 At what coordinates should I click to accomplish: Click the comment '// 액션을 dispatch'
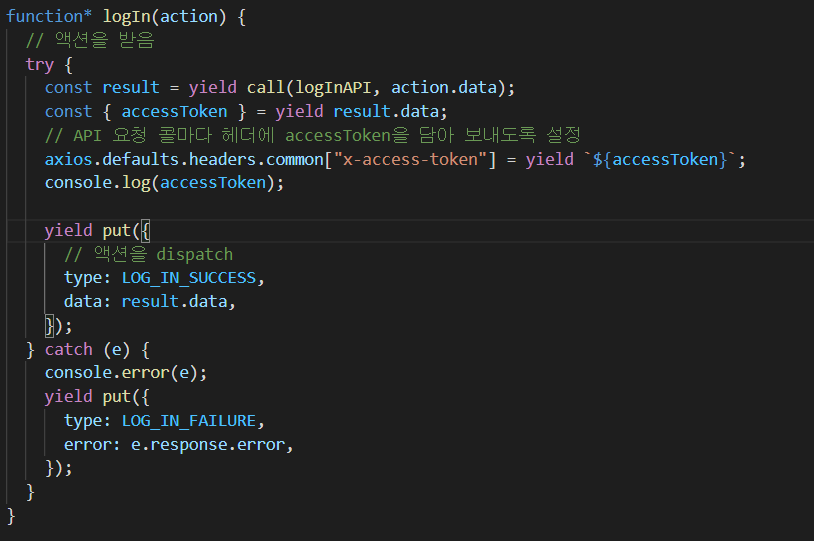click(148, 254)
